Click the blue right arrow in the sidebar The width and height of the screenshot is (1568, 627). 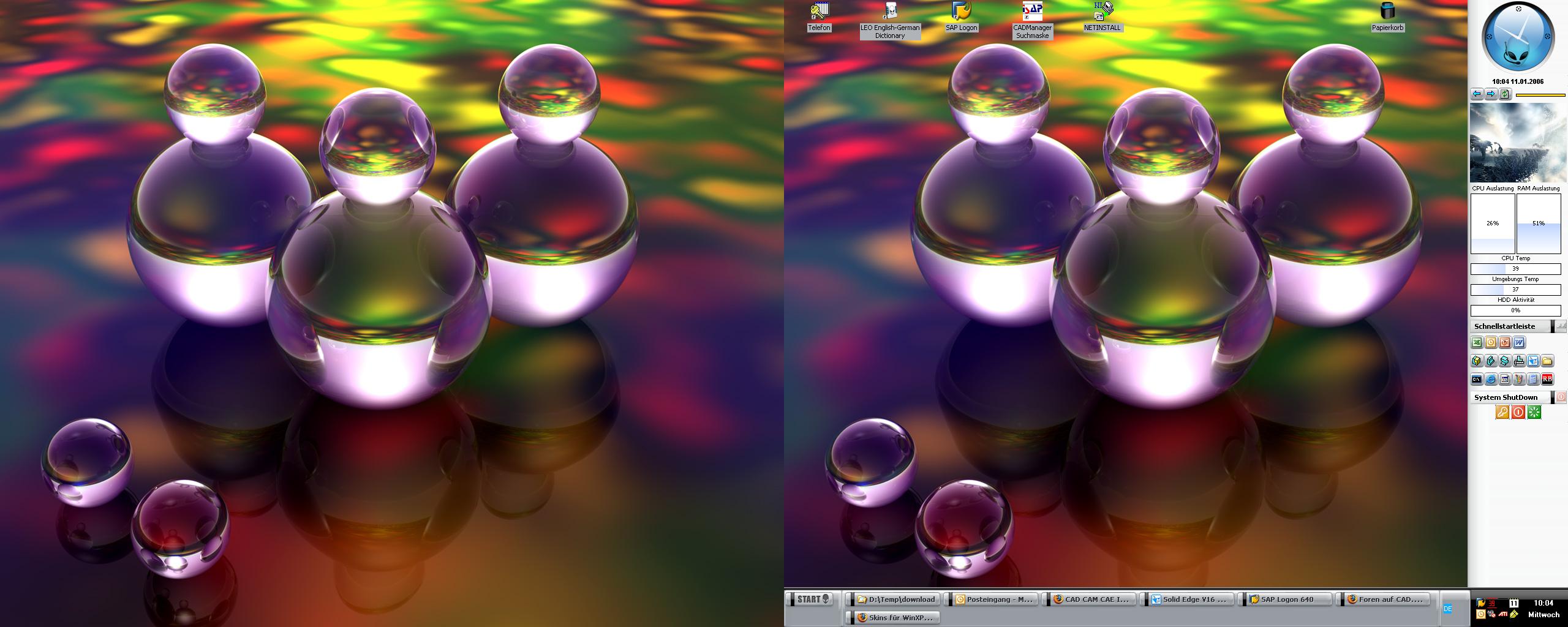tap(1491, 94)
